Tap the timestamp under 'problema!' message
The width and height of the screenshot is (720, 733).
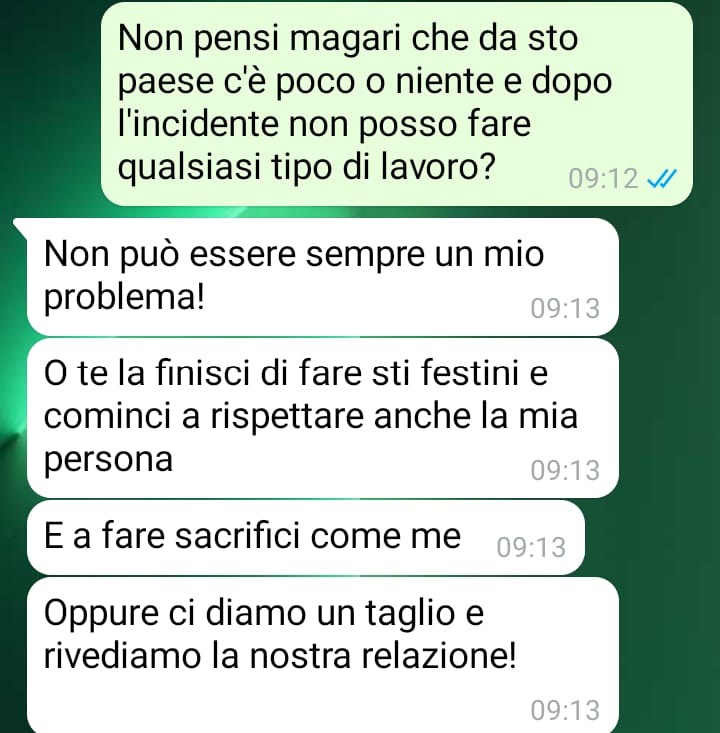(x=565, y=309)
